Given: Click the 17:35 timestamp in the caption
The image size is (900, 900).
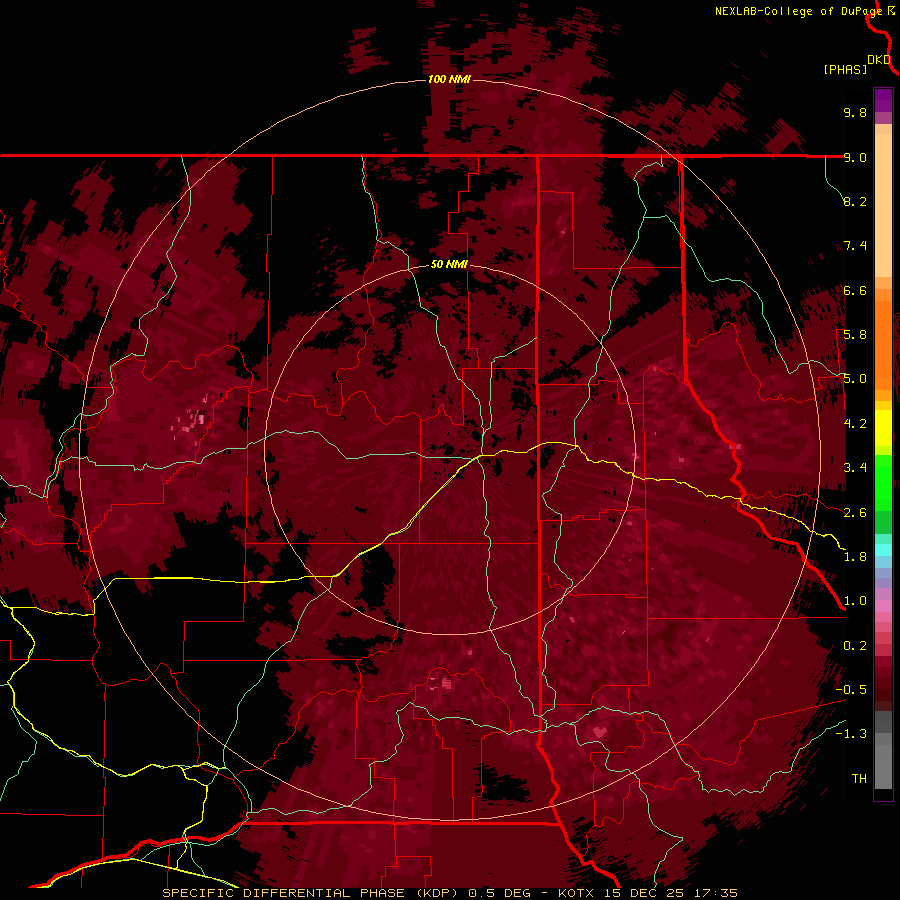Looking at the screenshot, I should (x=715, y=893).
